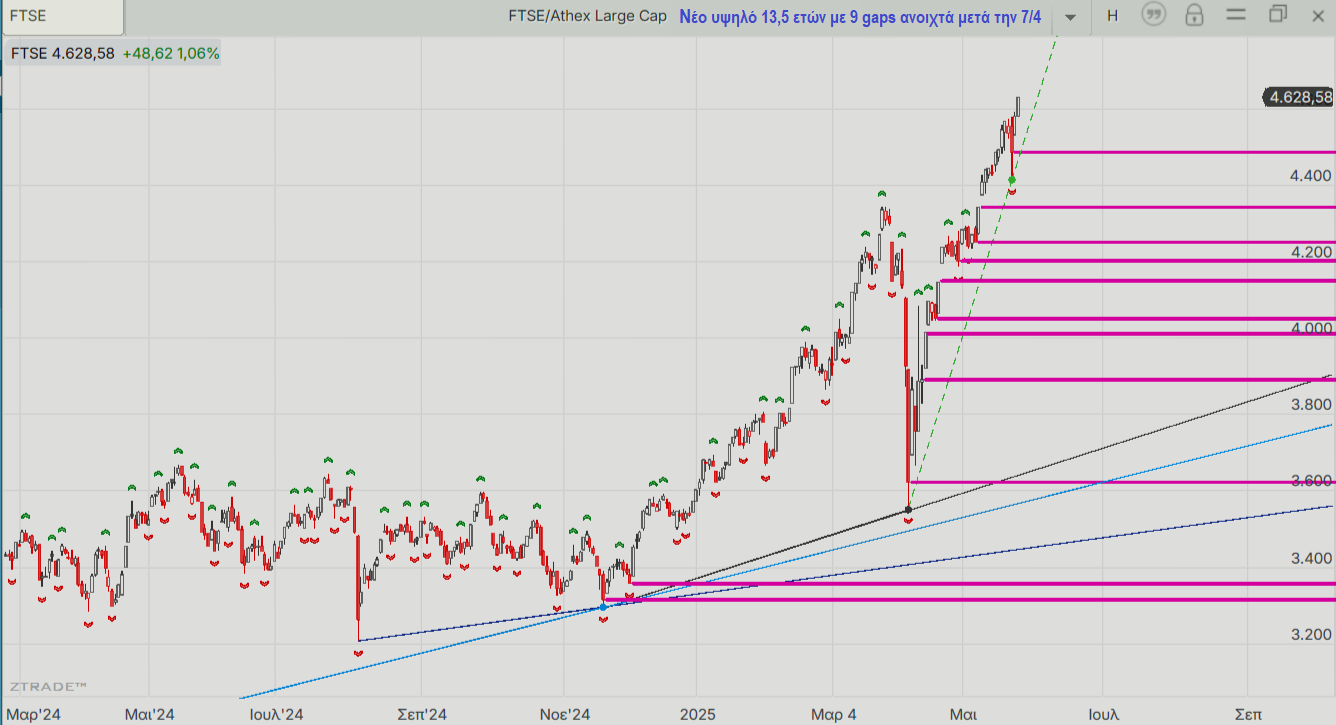
Task: Click the Νοε'24 date axis label
Action: (566, 714)
